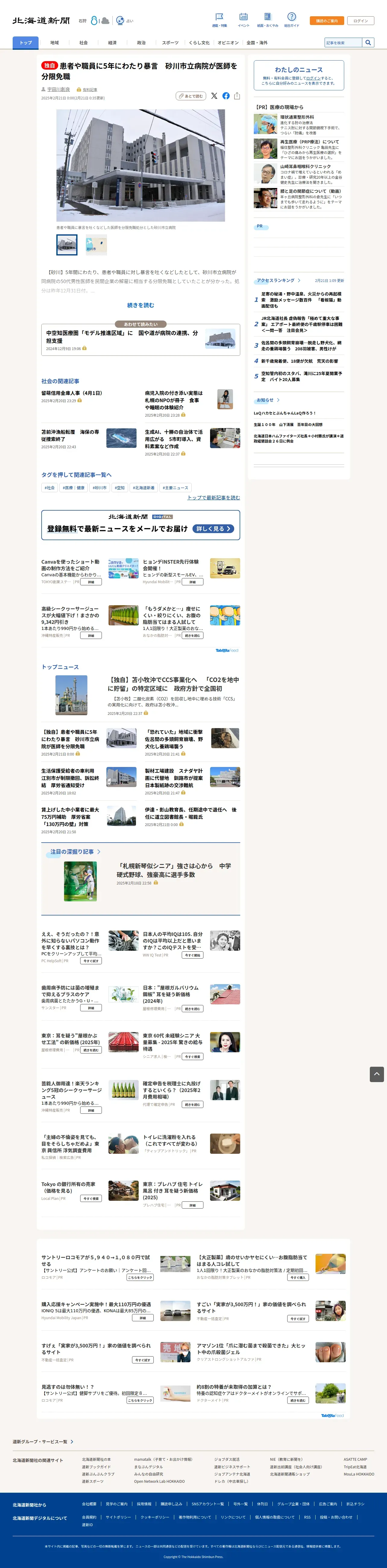Image resolution: width=387 pixels, height=1568 pixels.
Task: Click the トップで最新記事を読む link
Action: (x=213, y=497)
